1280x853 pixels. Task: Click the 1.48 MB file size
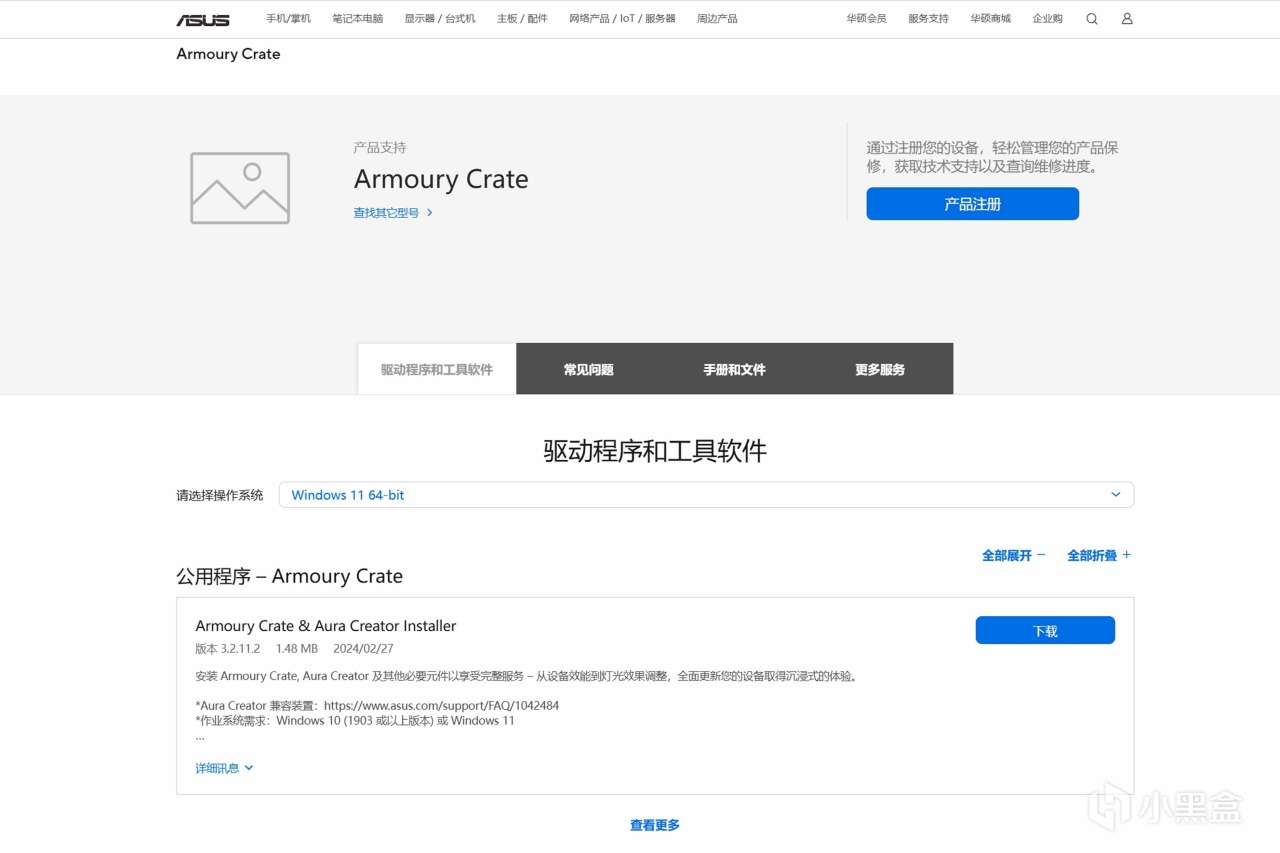coord(297,649)
